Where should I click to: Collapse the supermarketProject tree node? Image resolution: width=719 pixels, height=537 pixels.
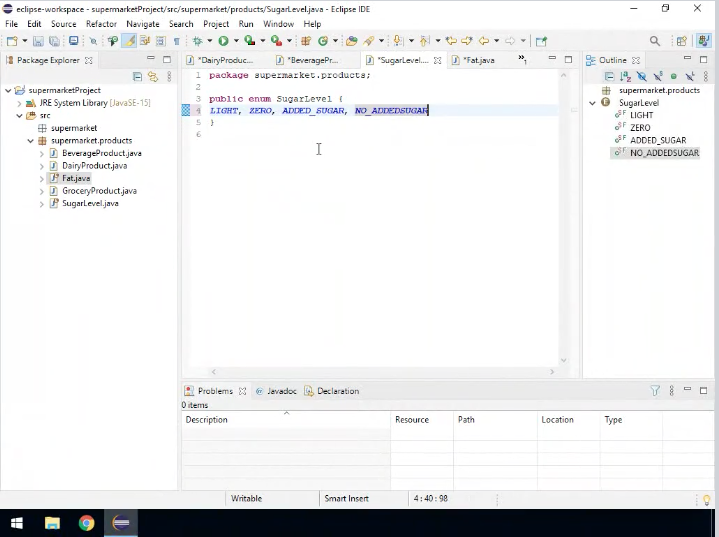(x=8, y=90)
